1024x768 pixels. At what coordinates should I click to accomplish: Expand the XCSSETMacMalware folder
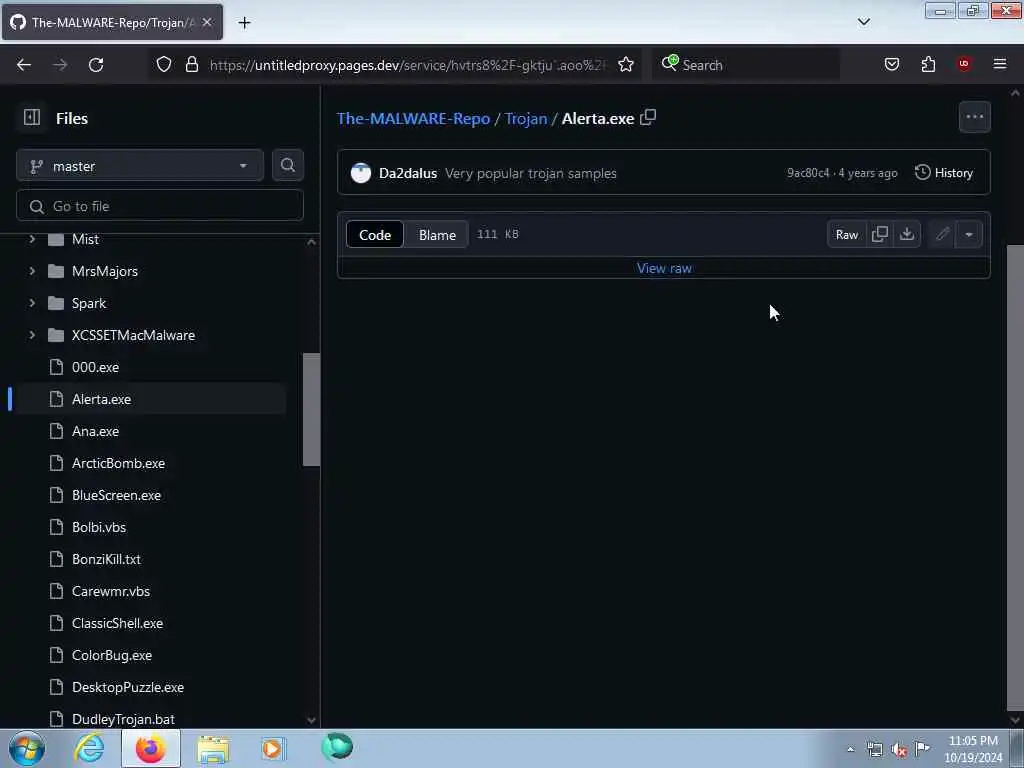32,335
